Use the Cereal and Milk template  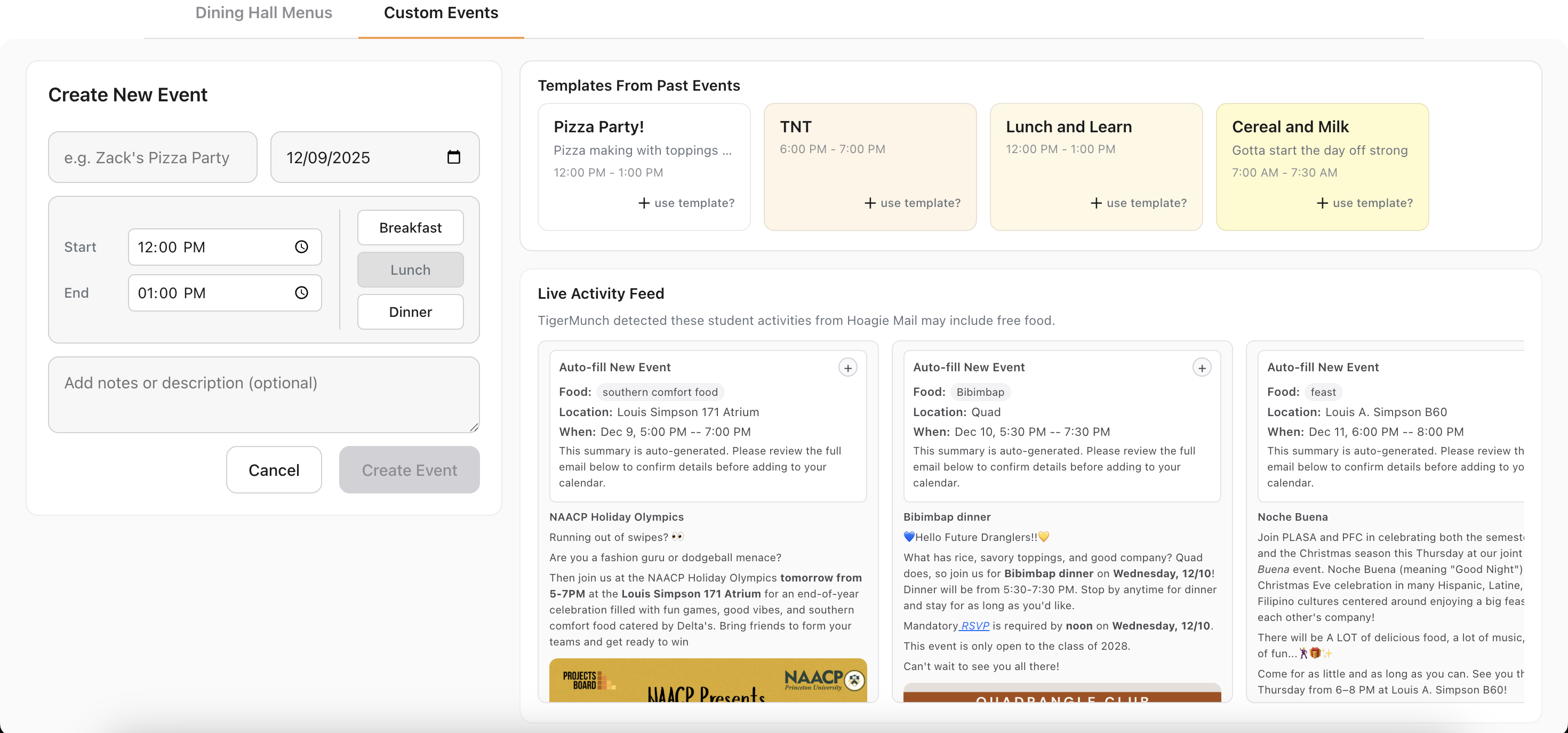coord(1364,203)
